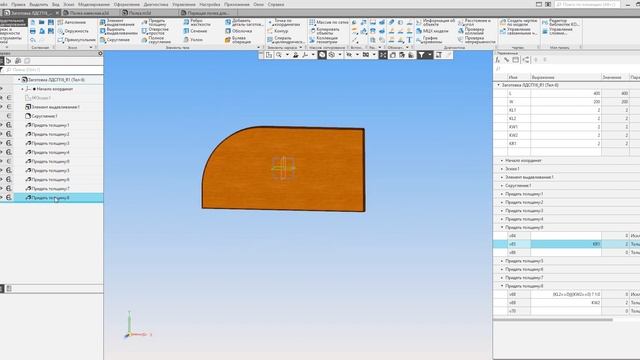Image resolution: width=640 pixels, height=360 pixels.
Task: Switch to Полка навесная.a3d document tab
Action: [x=90, y=13]
